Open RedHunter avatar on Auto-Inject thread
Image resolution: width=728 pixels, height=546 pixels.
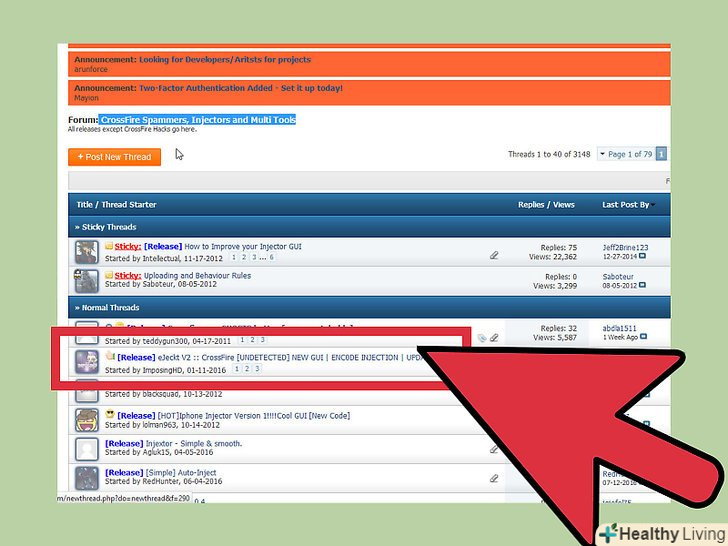tap(87, 478)
